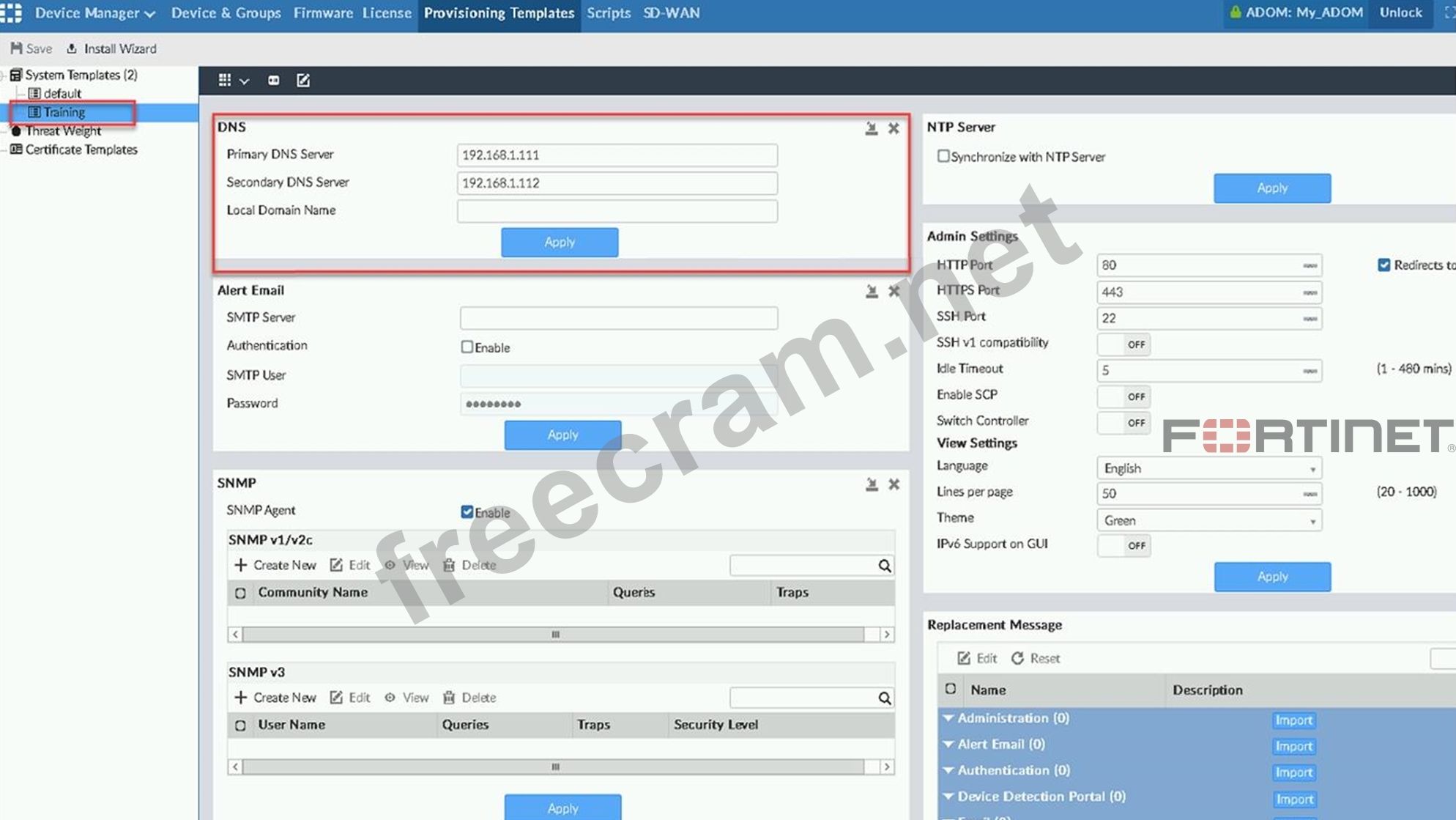The image size is (1456, 820).
Task: Click the Delete trash icon in SNMP v3
Action: [x=449, y=698]
